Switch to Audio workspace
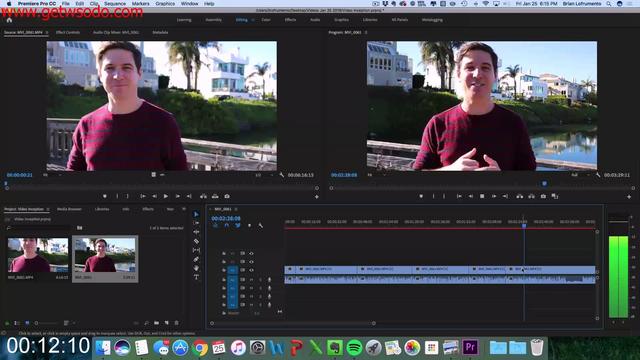This screenshot has height=360, width=640. [315, 20]
